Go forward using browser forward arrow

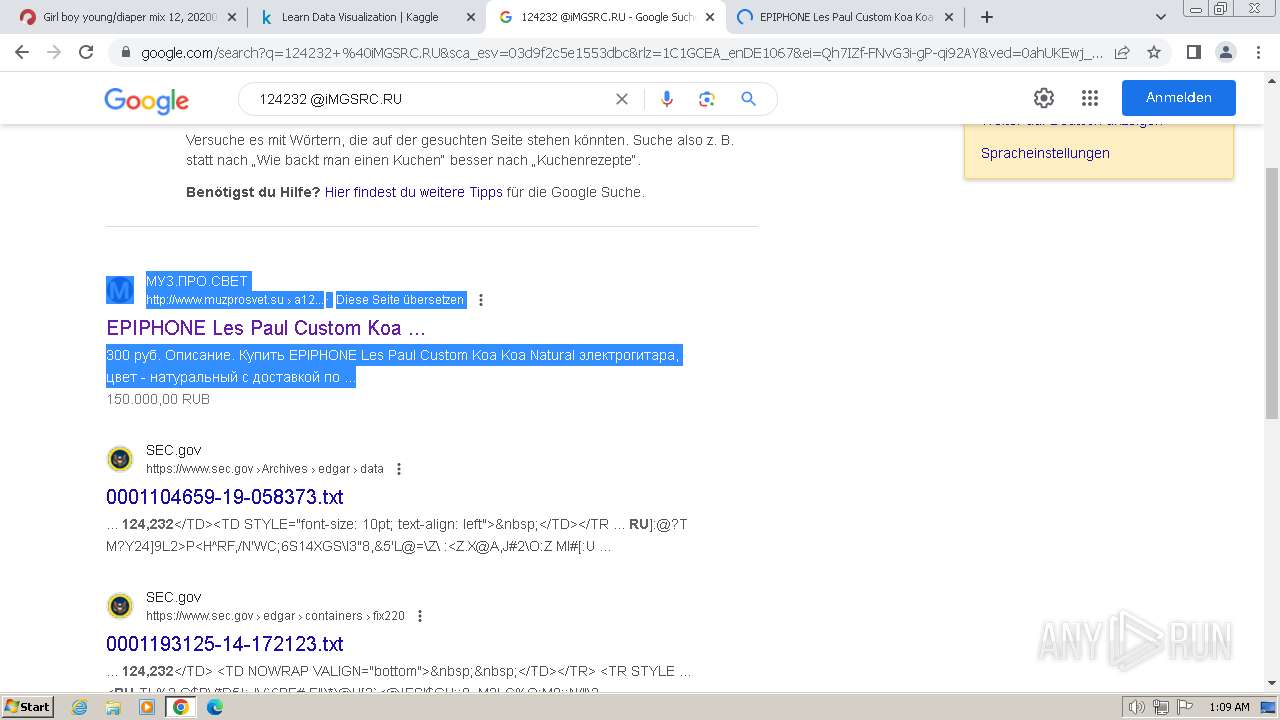coord(54,52)
